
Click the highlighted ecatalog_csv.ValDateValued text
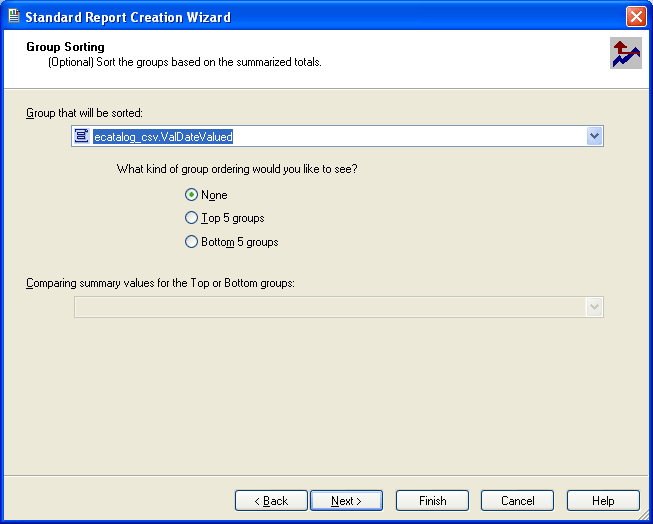163,136
